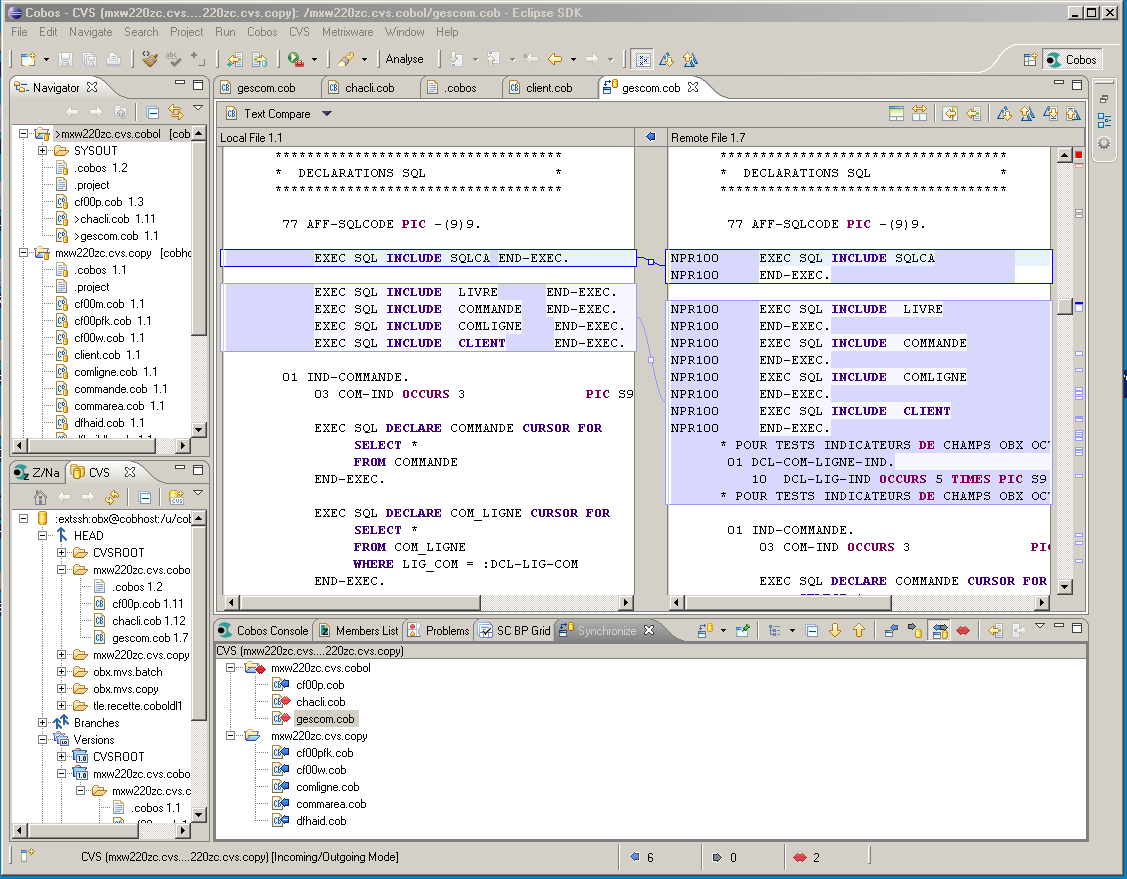Click the blue arrow between Local and Remote headers
This screenshot has width=1127, height=879.
click(x=650, y=137)
